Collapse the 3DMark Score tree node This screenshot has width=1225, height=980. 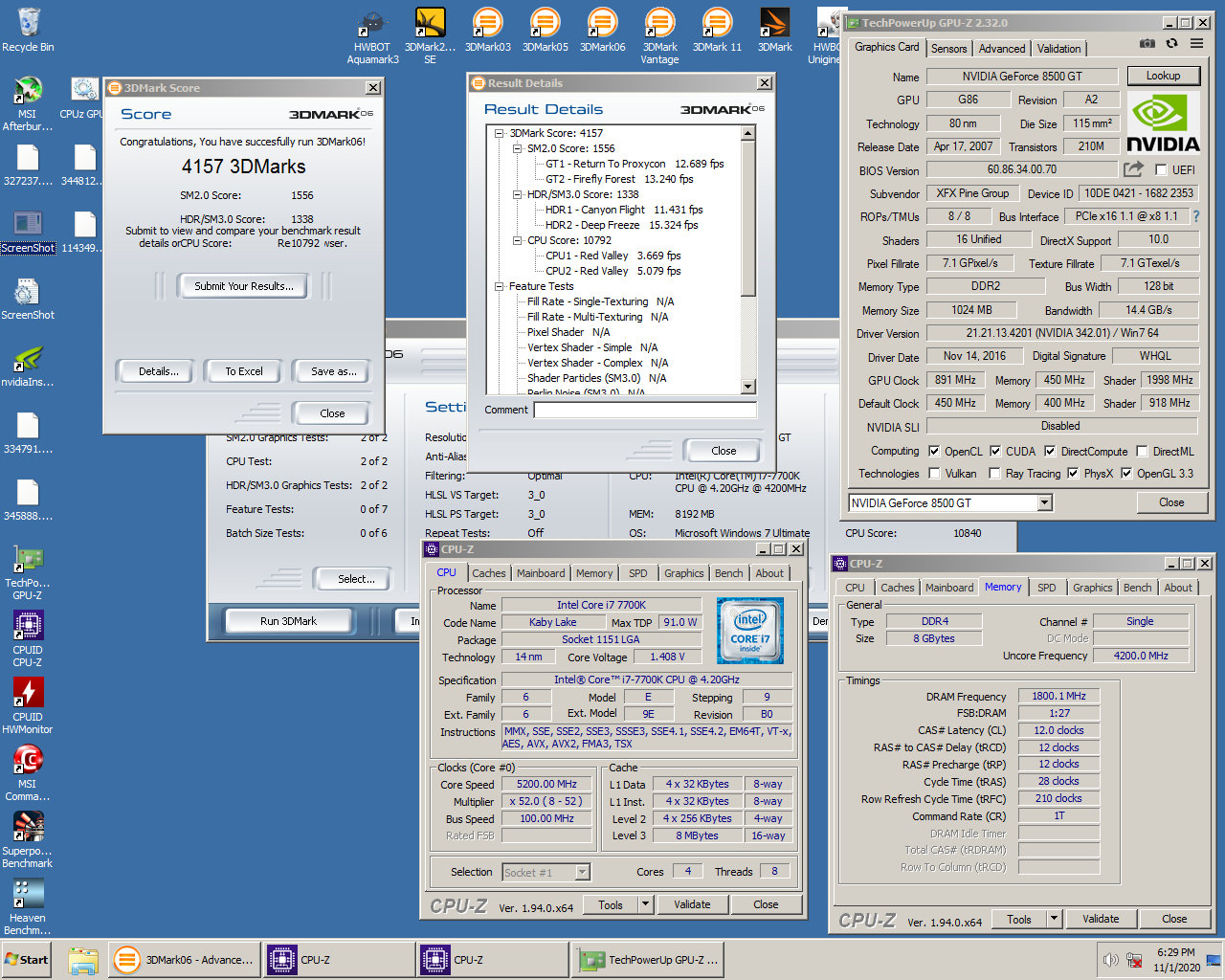pyautogui.click(x=499, y=133)
